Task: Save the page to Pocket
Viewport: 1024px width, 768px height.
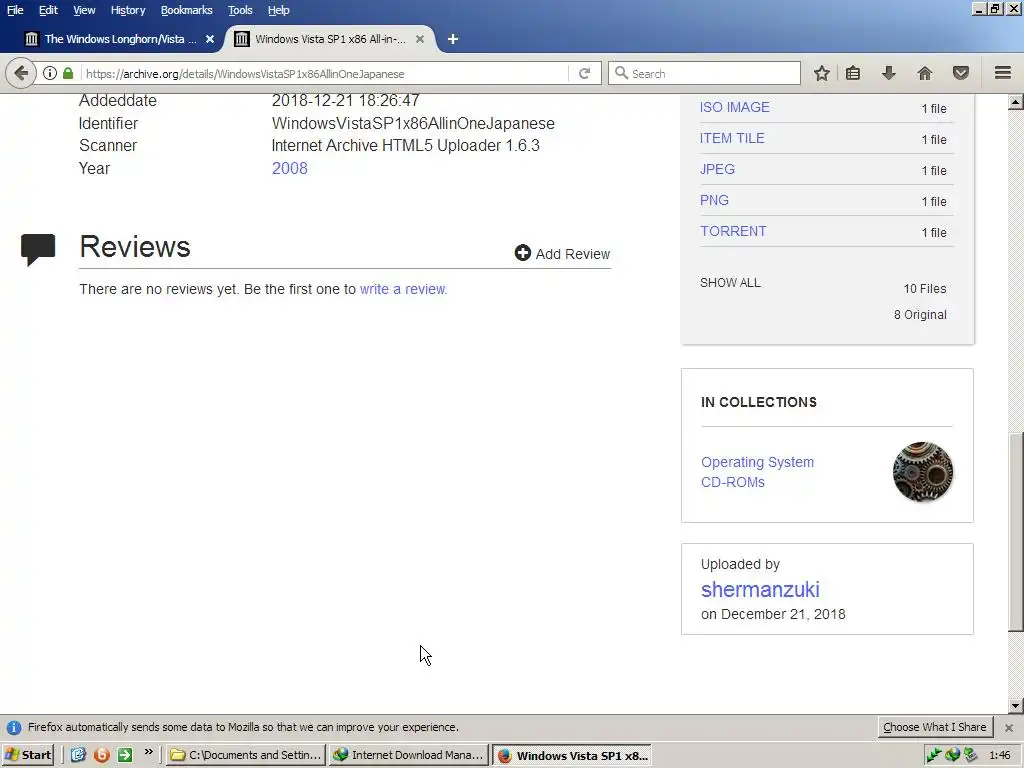Action: click(961, 73)
